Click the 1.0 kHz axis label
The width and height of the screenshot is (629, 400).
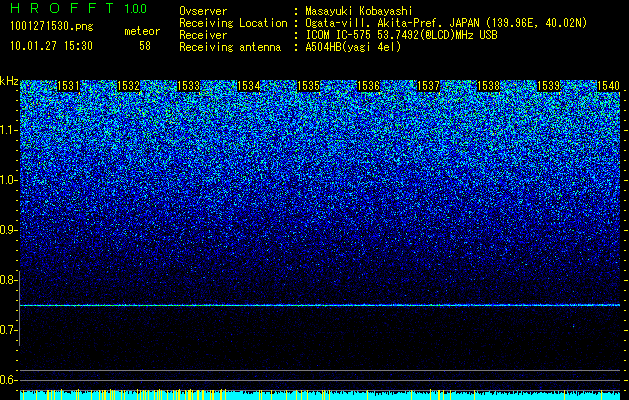(8, 180)
